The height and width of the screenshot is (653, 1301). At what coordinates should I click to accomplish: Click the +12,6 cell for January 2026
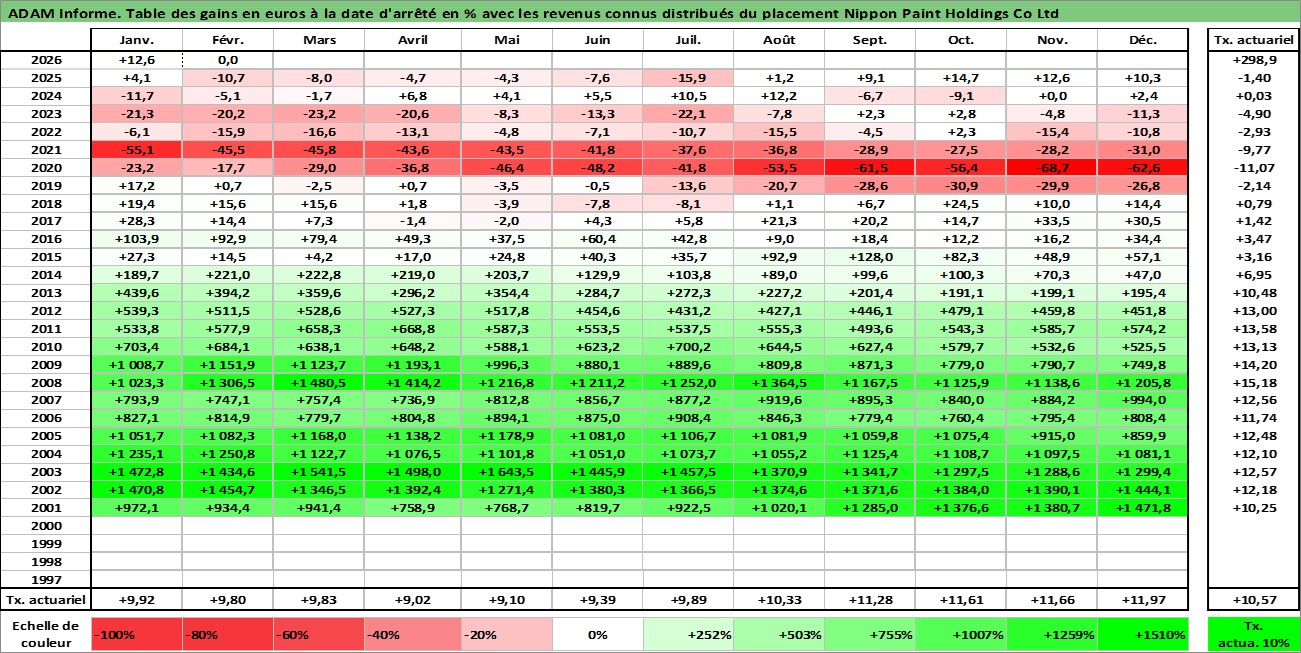(136, 60)
